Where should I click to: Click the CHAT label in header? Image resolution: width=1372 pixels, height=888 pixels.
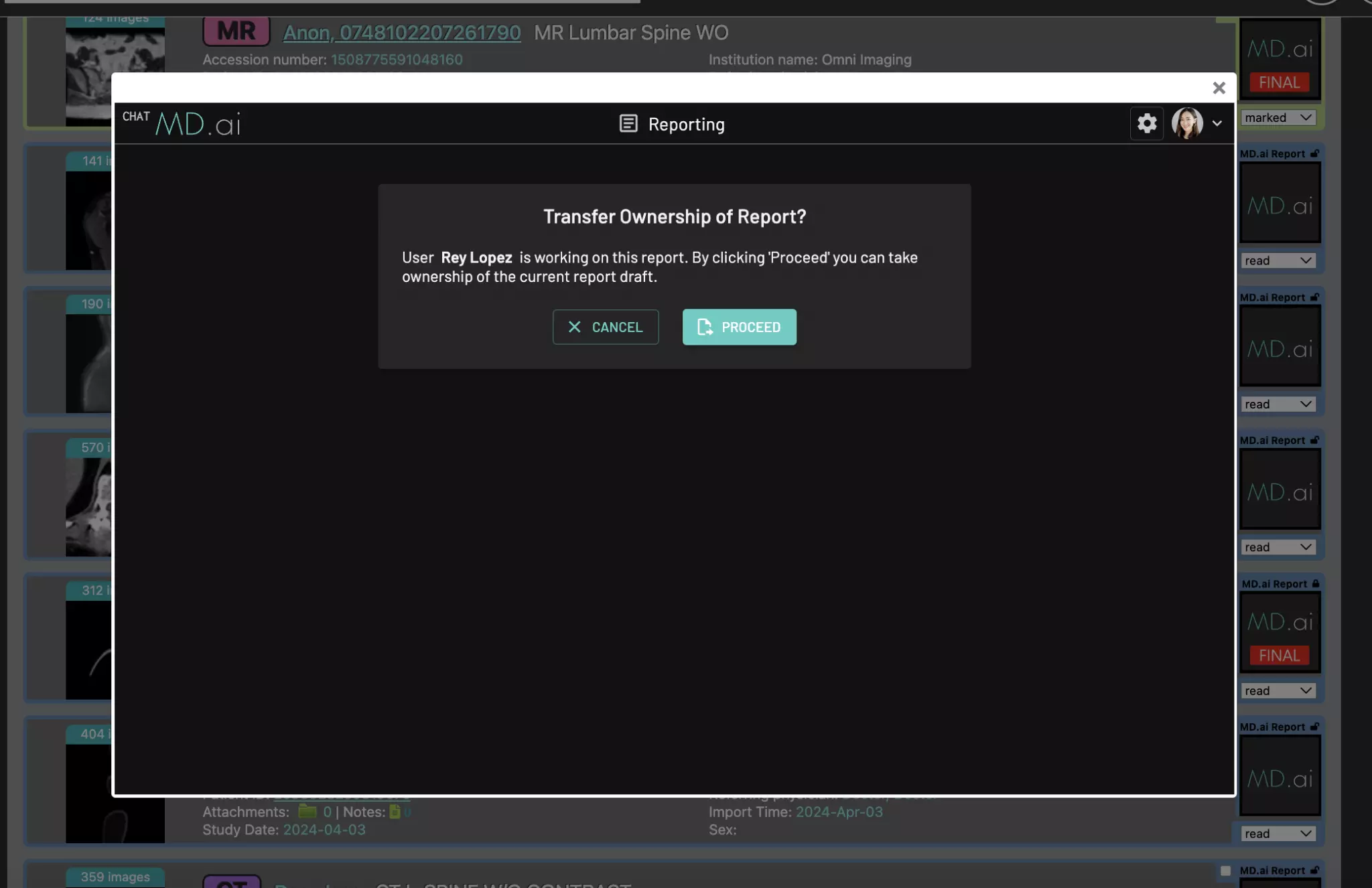pos(136,117)
